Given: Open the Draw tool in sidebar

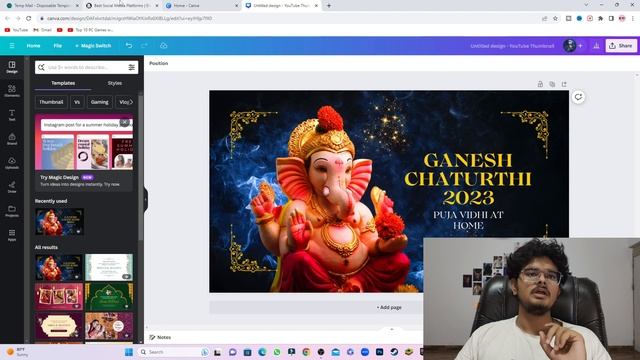Looking at the screenshot, I should click(12, 187).
